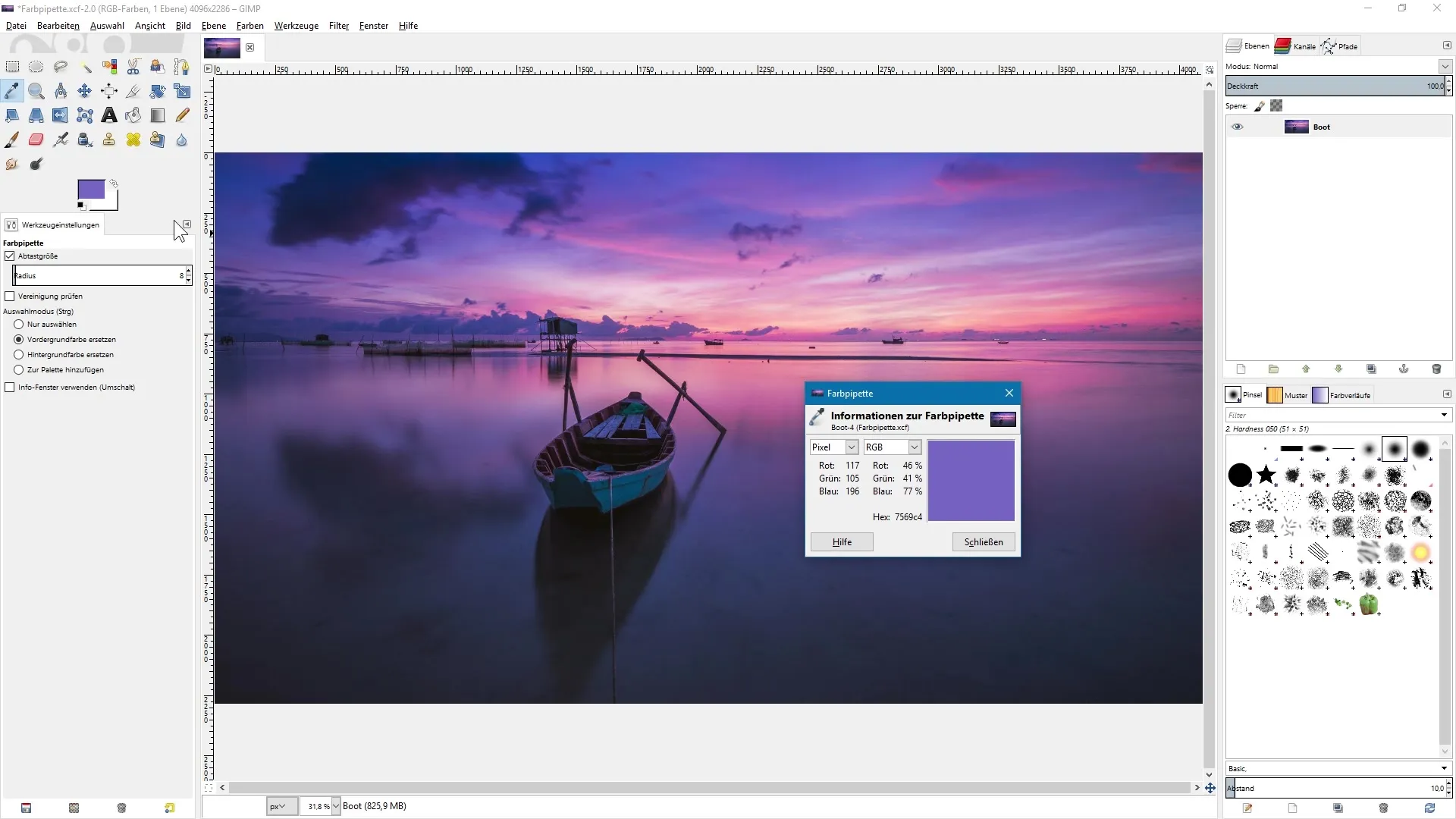Image resolution: width=1456 pixels, height=819 pixels.
Task: Open the Farben menu
Action: pos(249,26)
